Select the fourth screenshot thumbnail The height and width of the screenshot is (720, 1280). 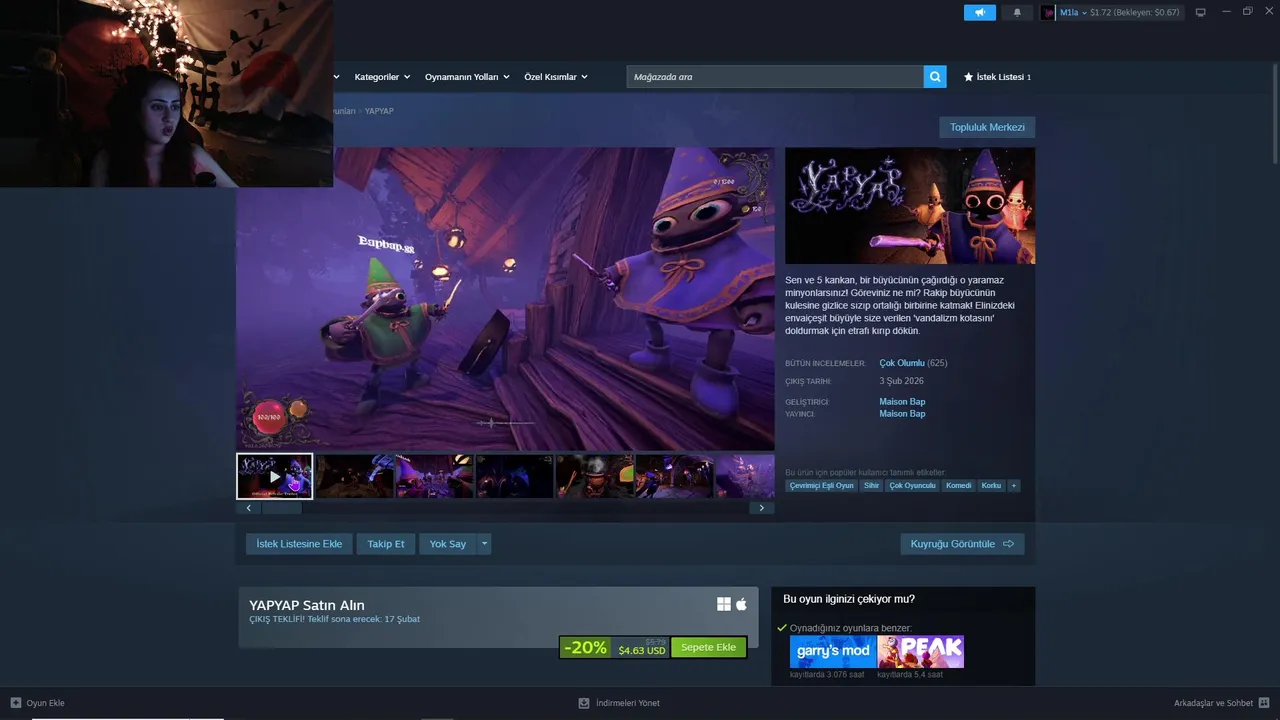pos(514,476)
